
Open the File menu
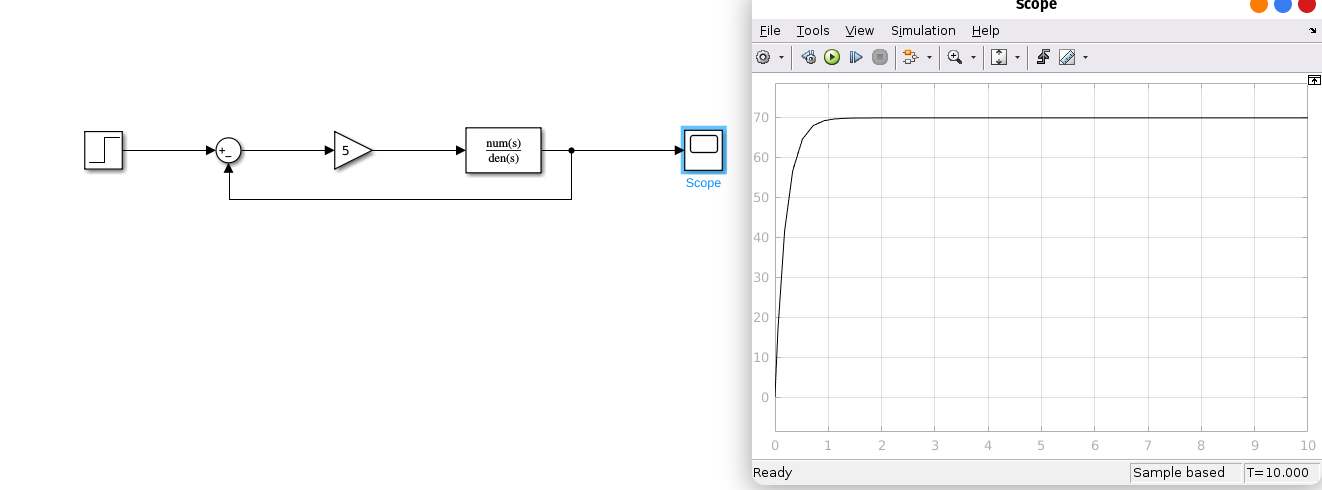pyautogui.click(x=769, y=31)
